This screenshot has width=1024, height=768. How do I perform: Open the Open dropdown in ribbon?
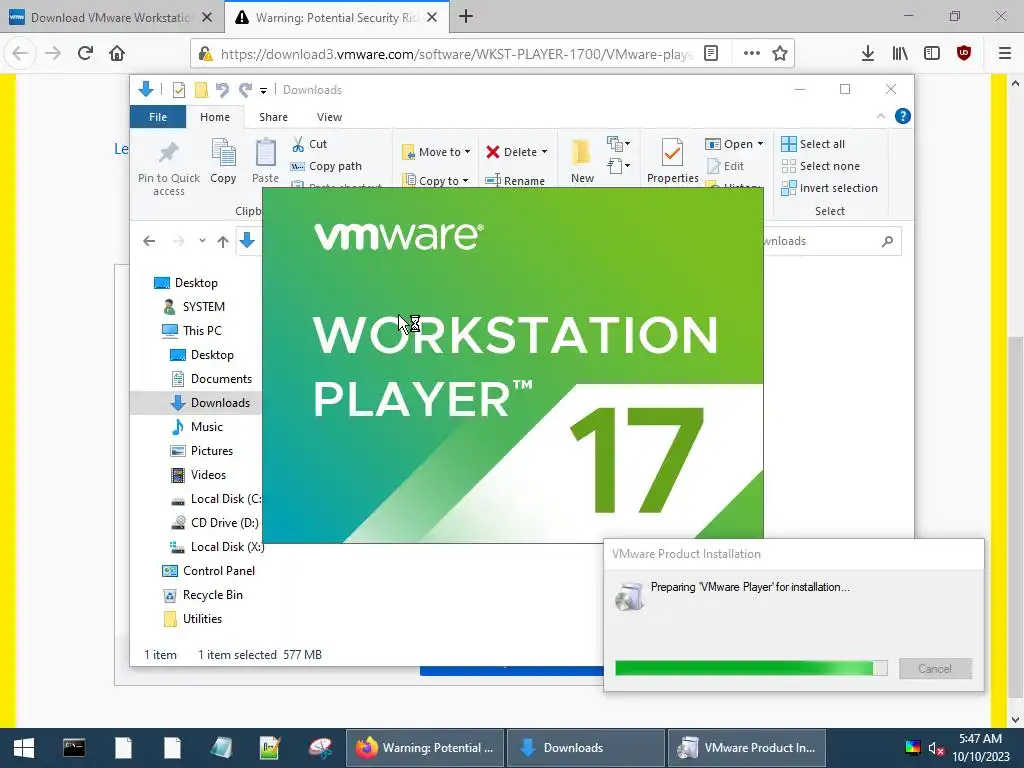tap(734, 144)
